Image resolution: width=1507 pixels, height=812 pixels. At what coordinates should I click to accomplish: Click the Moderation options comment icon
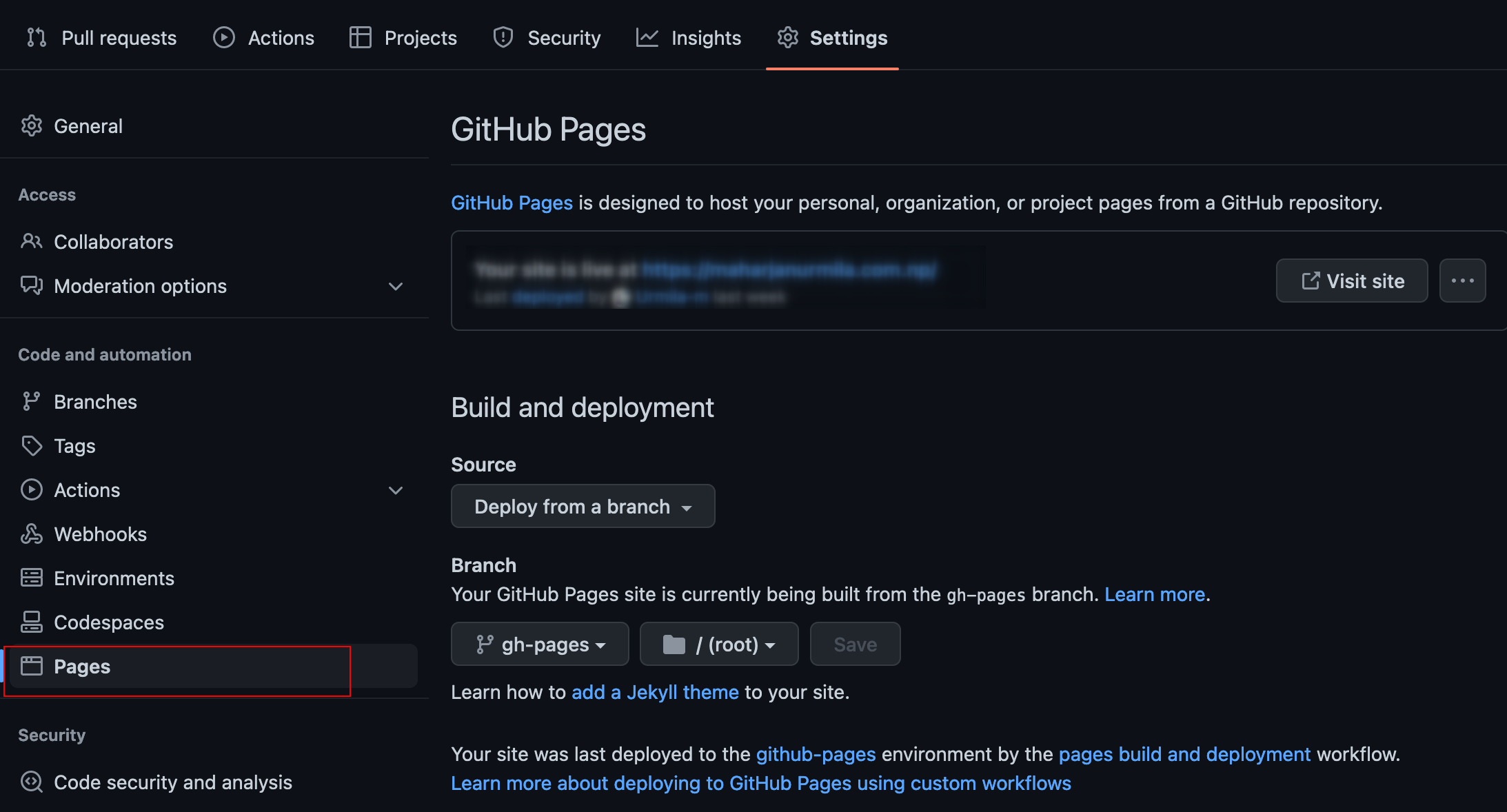tap(32, 285)
